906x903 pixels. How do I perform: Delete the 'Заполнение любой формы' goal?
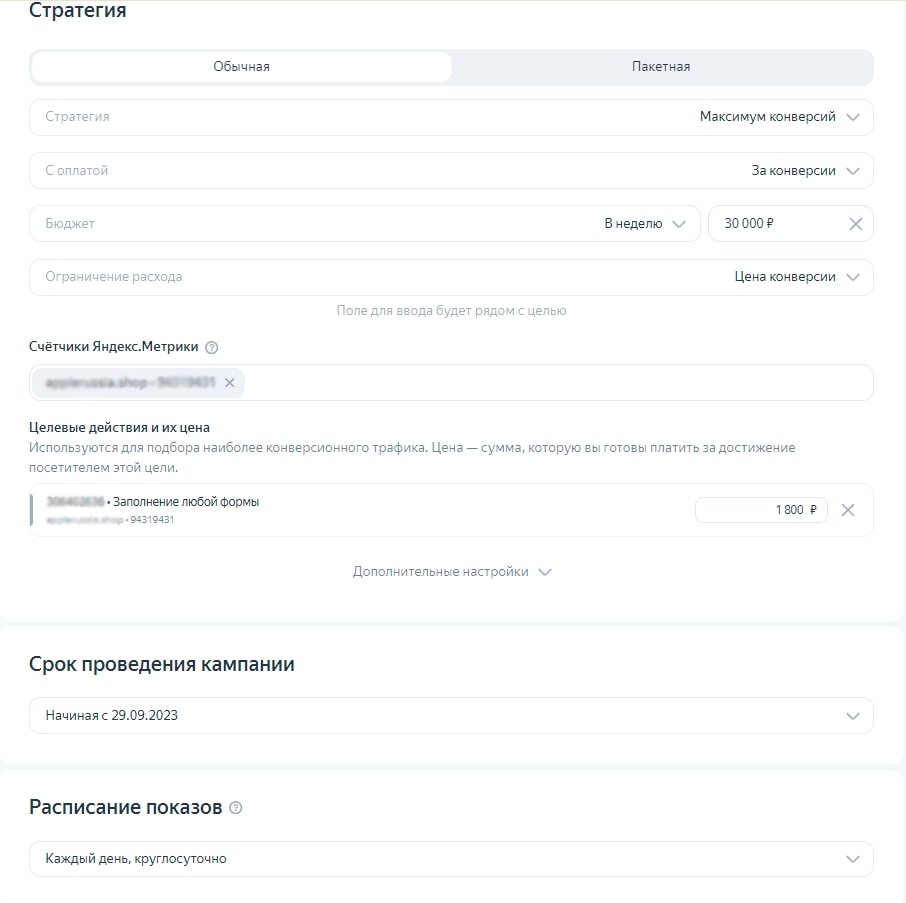pyautogui.click(x=847, y=510)
